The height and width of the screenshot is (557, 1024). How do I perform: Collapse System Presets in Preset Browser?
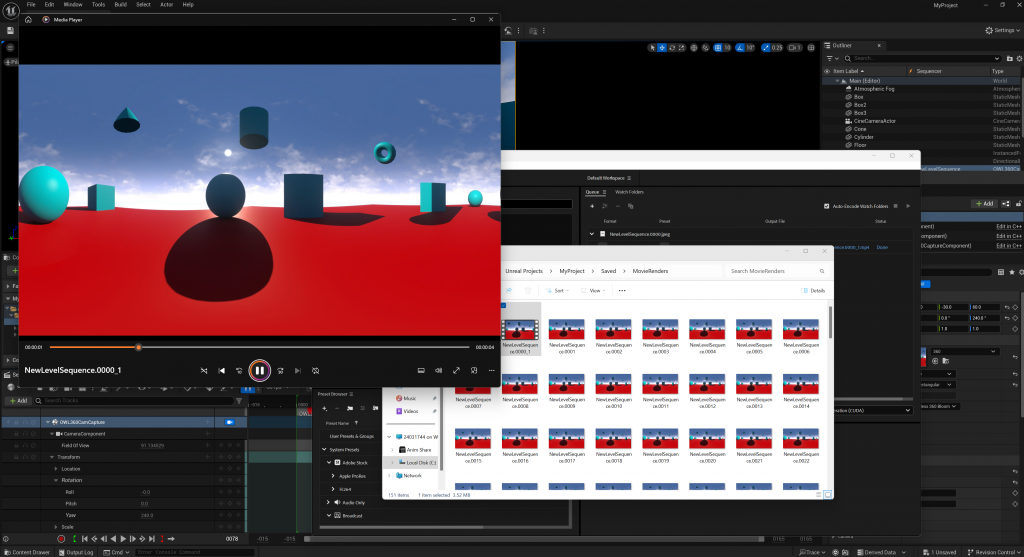tap(324, 449)
